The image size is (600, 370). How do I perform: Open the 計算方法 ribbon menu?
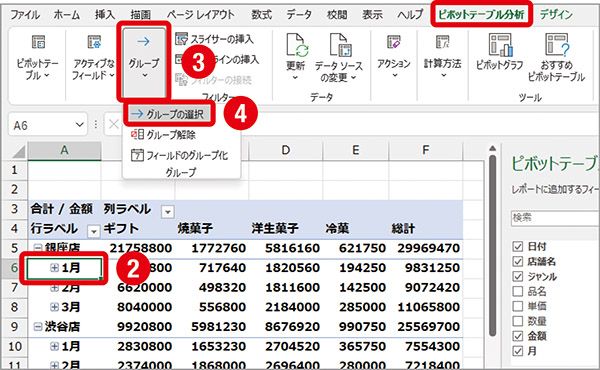coord(442,57)
